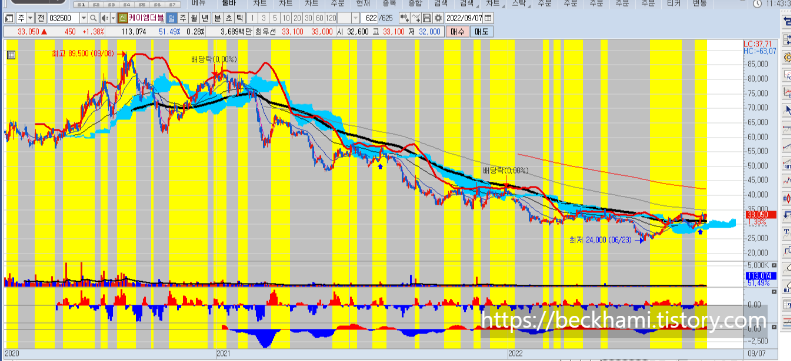Choose the 120 interval button
Screen dimensions: 791x361
click(x=331, y=18)
